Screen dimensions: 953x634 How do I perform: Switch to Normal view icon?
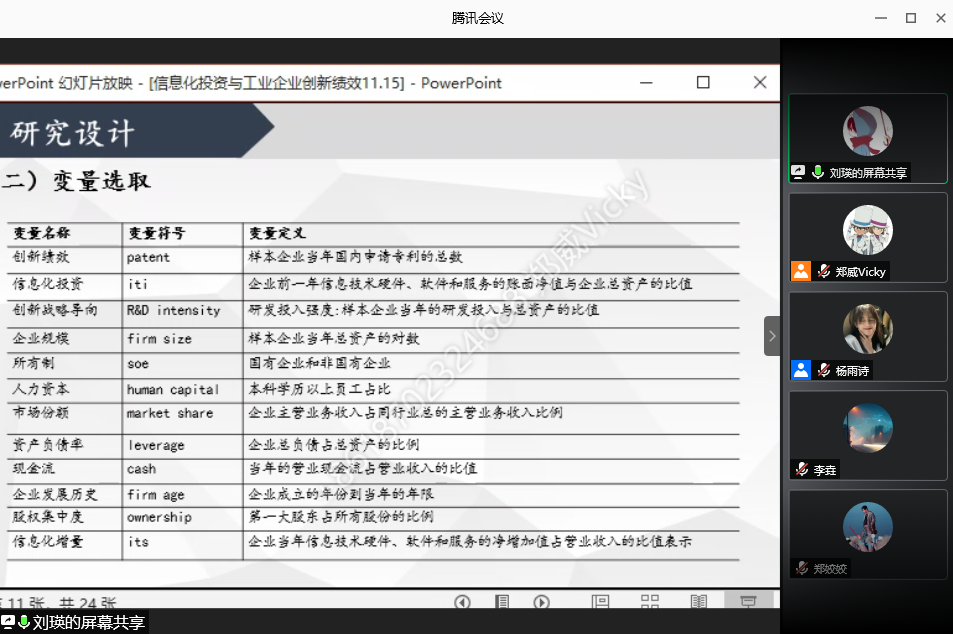coord(600,602)
